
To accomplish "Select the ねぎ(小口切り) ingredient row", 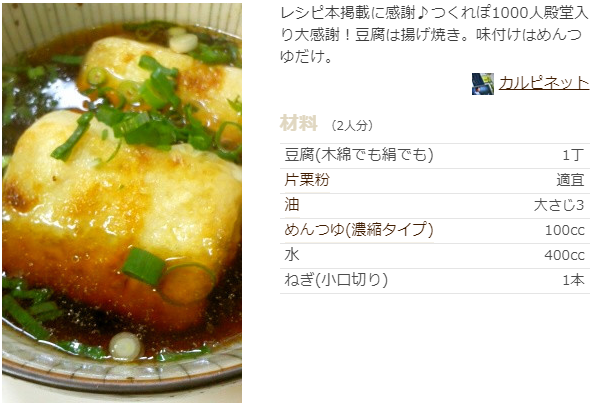I will (x=435, y=280).
